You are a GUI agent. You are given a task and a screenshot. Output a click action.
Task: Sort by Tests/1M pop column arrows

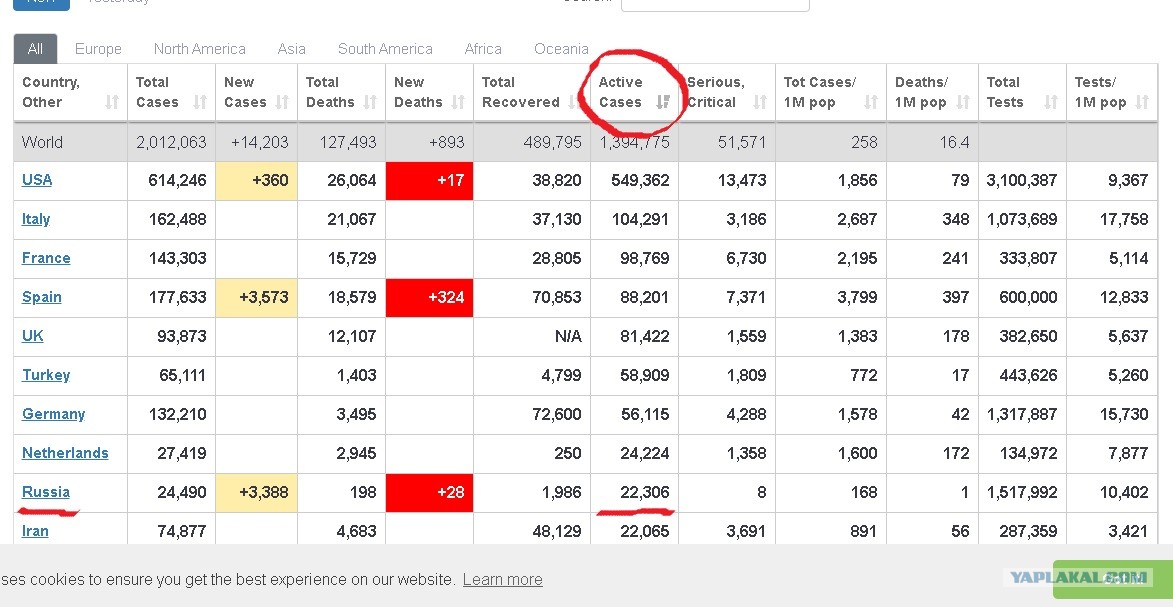coord(1142,103)
